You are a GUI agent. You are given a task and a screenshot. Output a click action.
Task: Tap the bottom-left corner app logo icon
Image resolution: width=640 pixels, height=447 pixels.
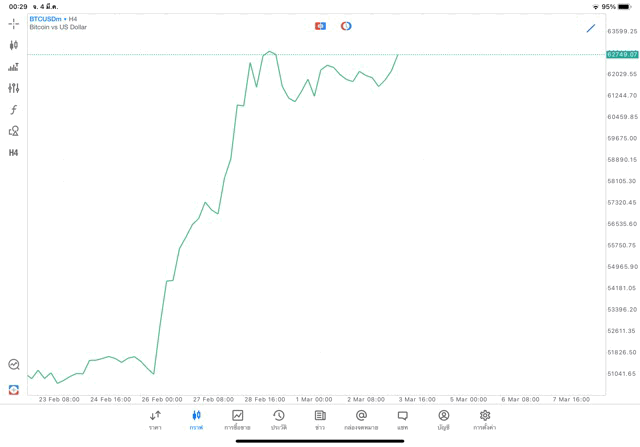point(14,389)
